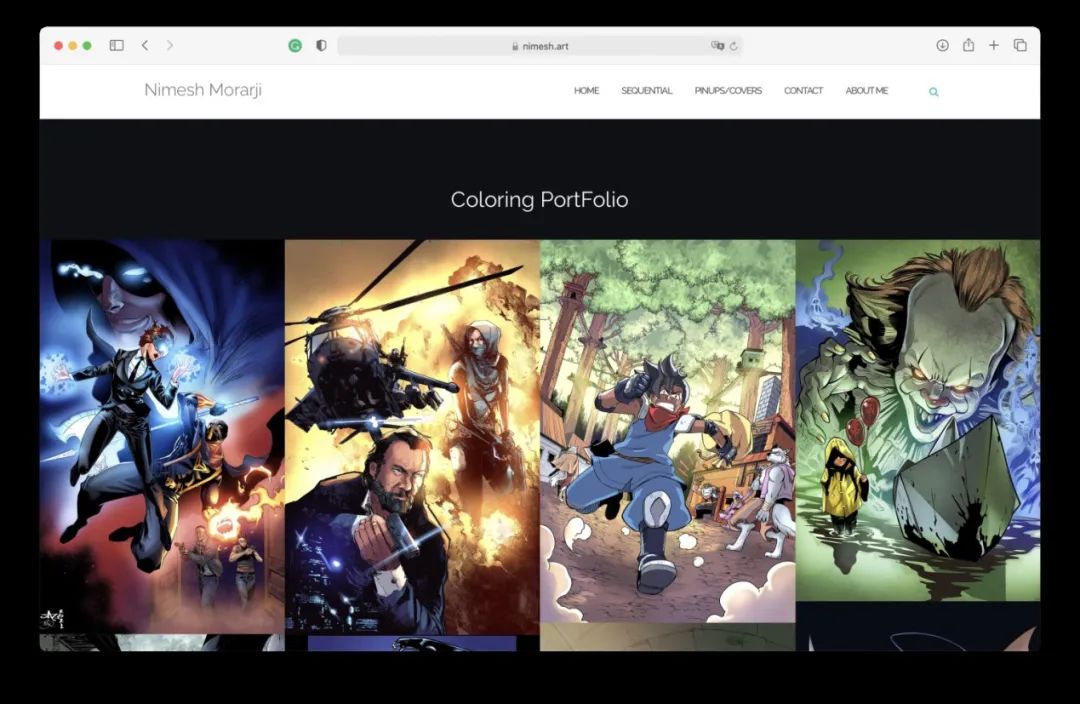Open the running ninja kid artwork
Image resolution: width=1080 pixels, height=704 pixels.
(x=667, y=431)
